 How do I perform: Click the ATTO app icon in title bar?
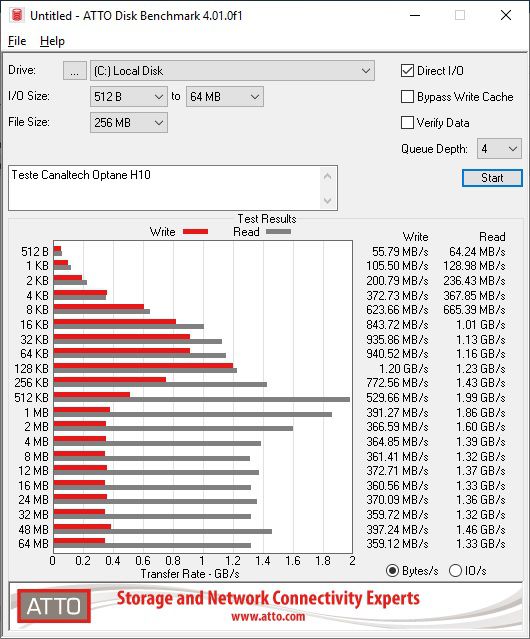(x=17, y=15)
